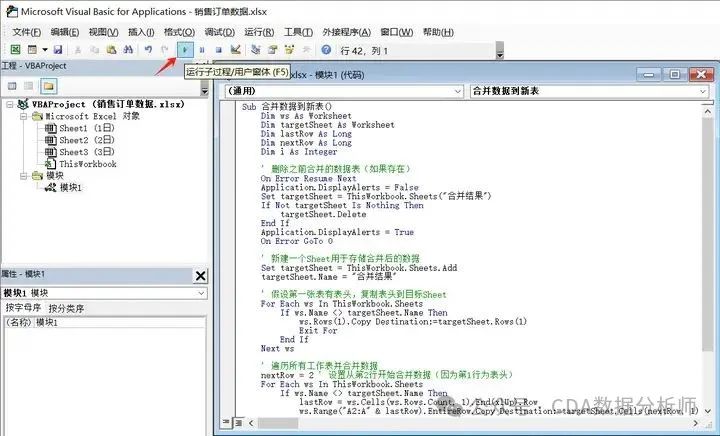The width and height of the screenshot is (720, 436).
Task: Toggle Folders view in project panel
Action: point(48,86)
